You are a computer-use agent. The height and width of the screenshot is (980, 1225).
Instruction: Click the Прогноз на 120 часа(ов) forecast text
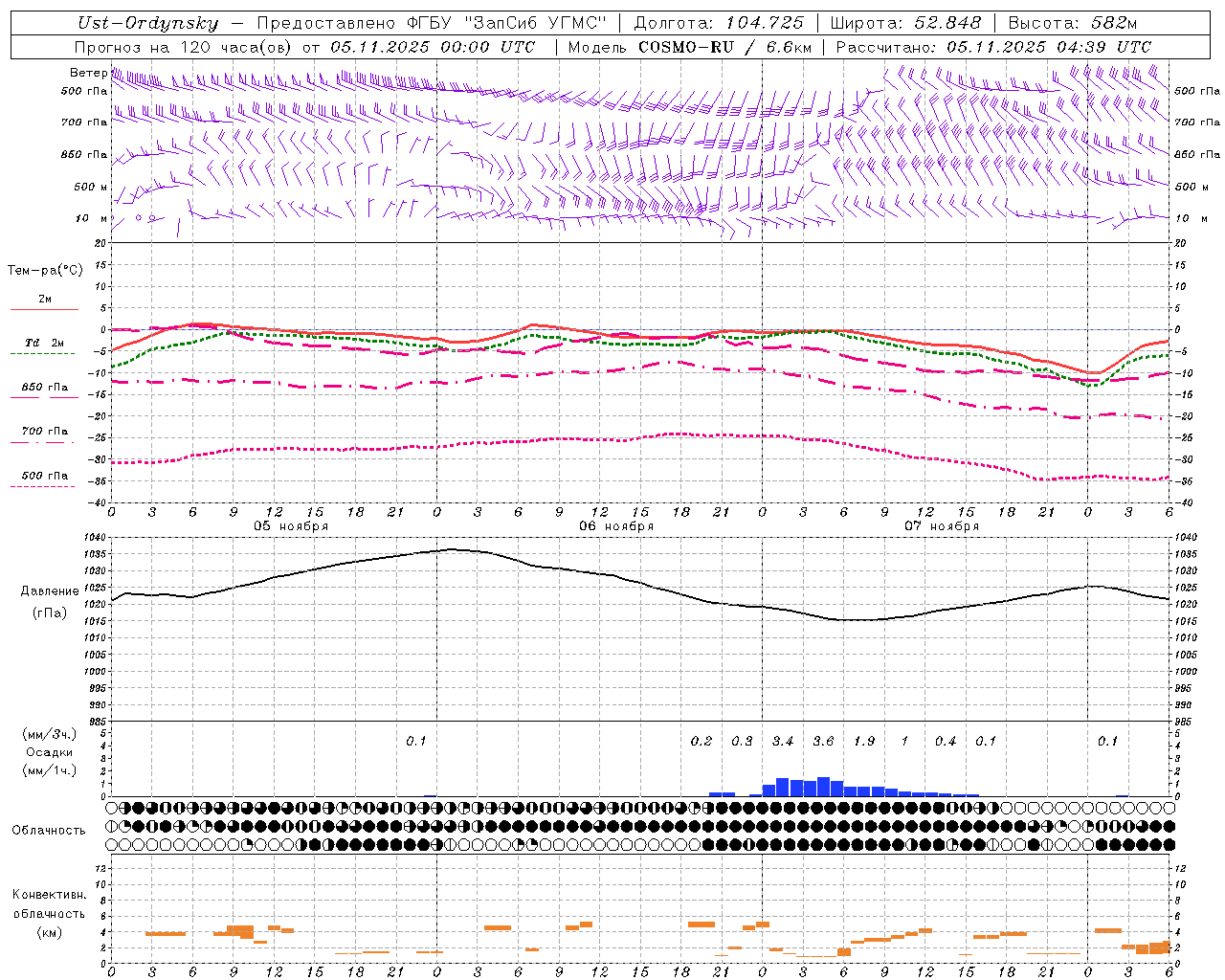[185, 47]
